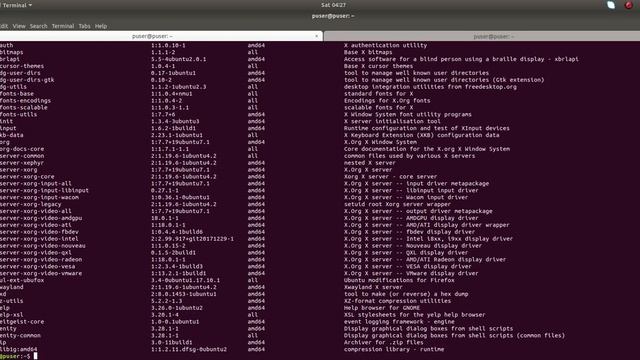This screenshot has width=640, height=360.
Task: Open the Help menu
Action: 101,26
